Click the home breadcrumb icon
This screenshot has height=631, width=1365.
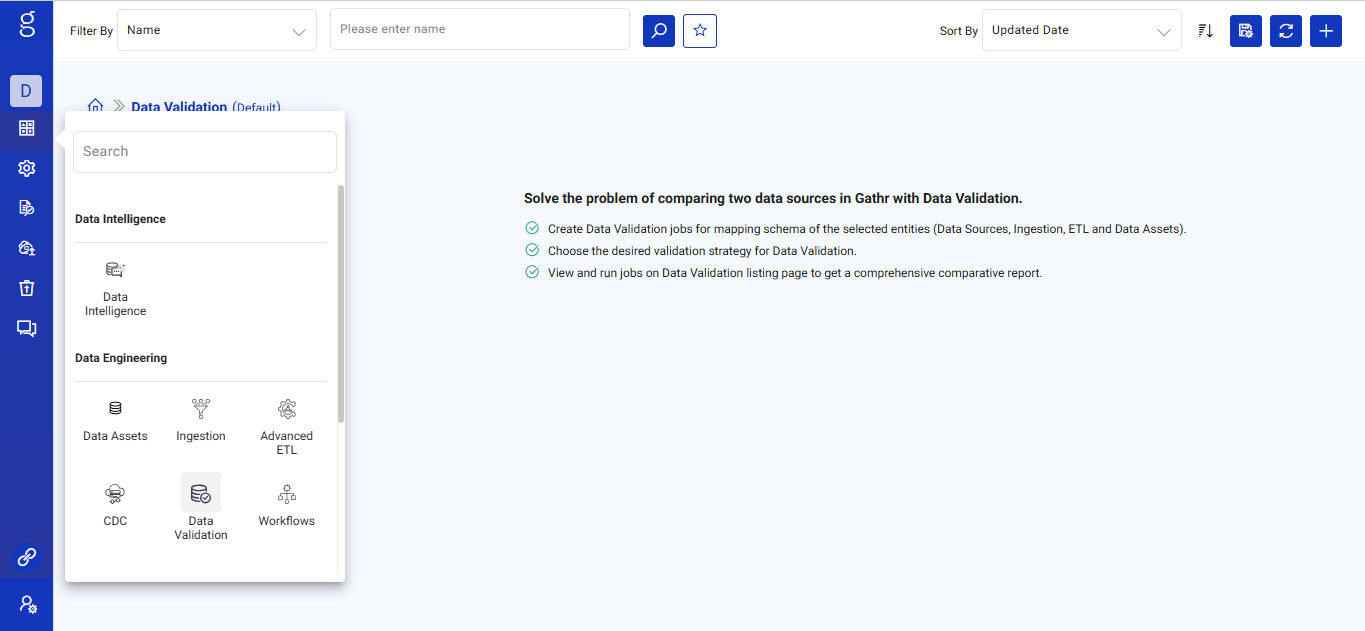click(96, 105)
